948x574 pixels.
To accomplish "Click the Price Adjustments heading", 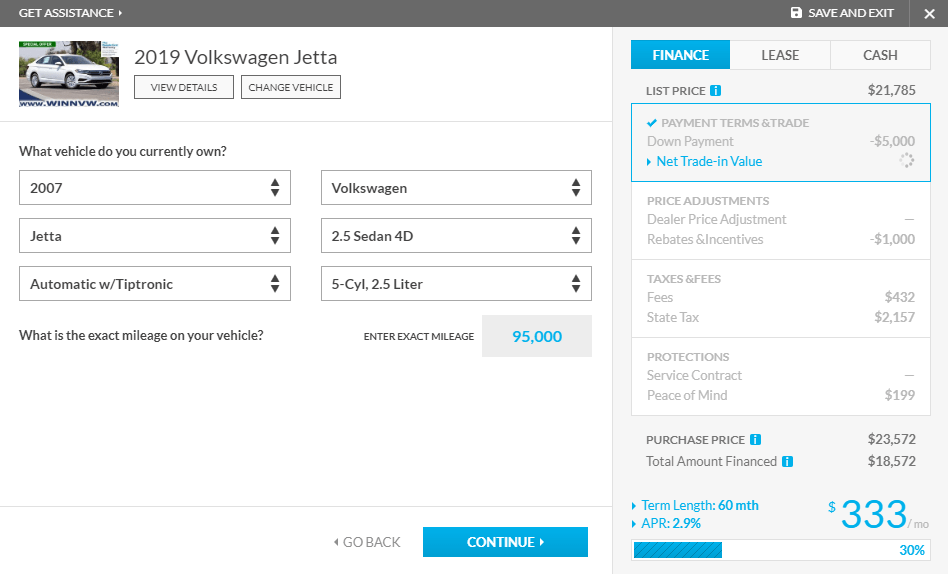I will click(708, 201).
